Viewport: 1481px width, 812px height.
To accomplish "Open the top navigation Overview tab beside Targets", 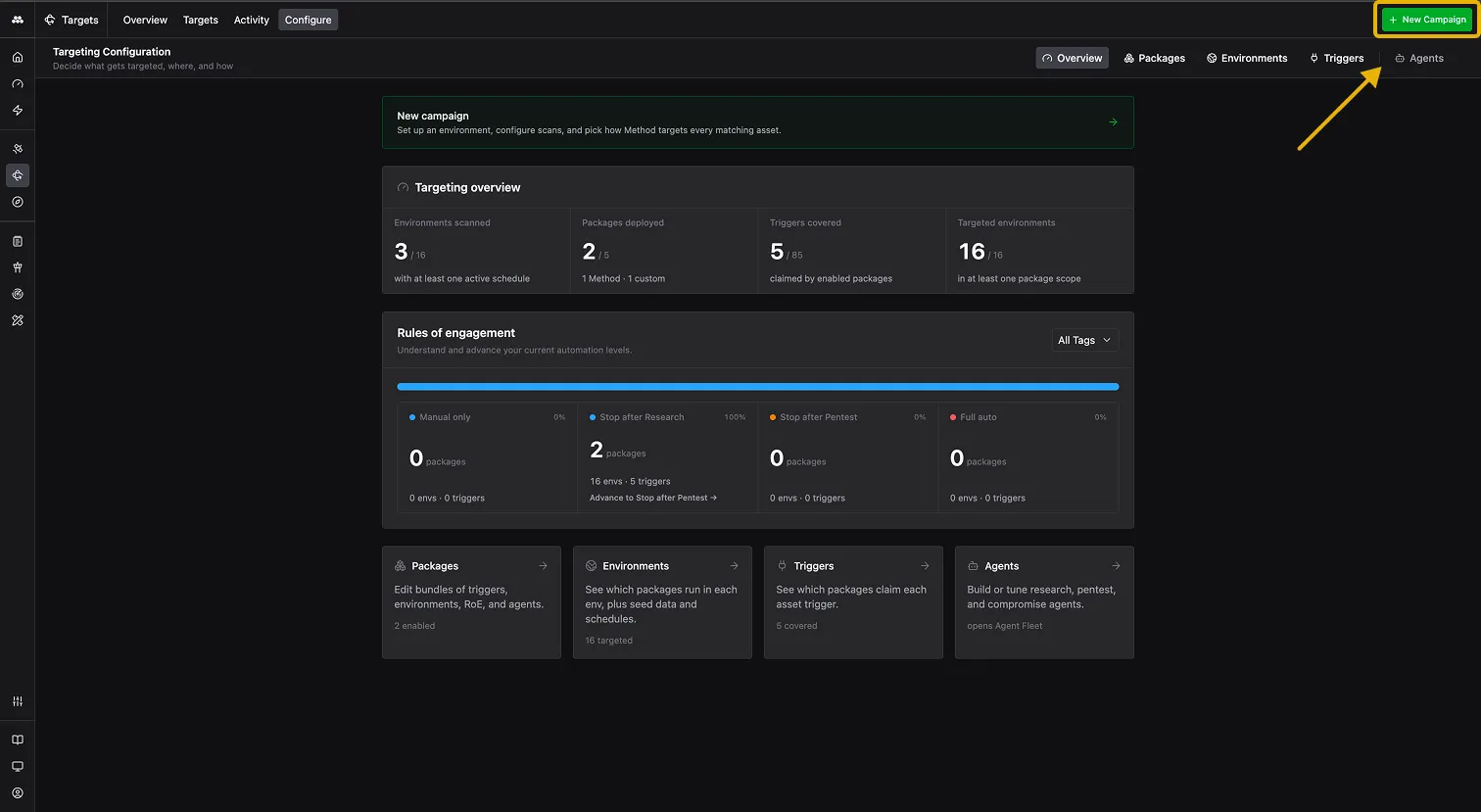I will tap(145, 20).
